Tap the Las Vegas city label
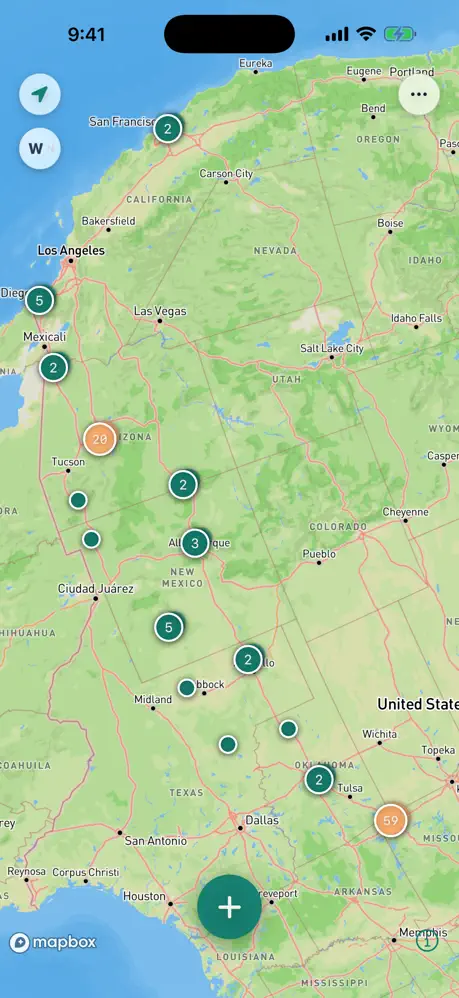Viewport: 459px width, 998px height. click(x=160, y=311)
